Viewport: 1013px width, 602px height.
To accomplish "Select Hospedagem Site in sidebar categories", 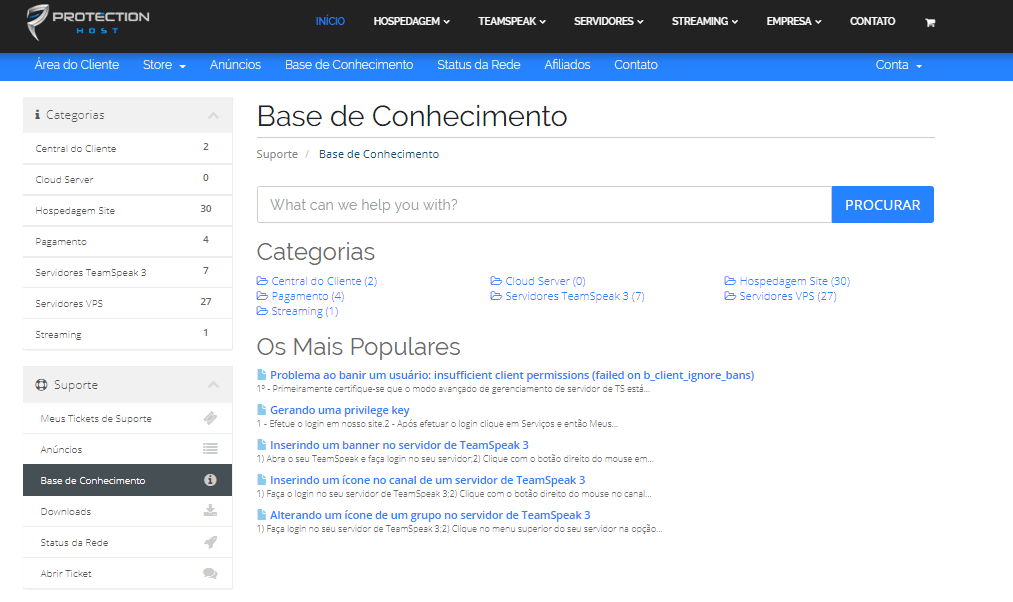I will (127, 211).
